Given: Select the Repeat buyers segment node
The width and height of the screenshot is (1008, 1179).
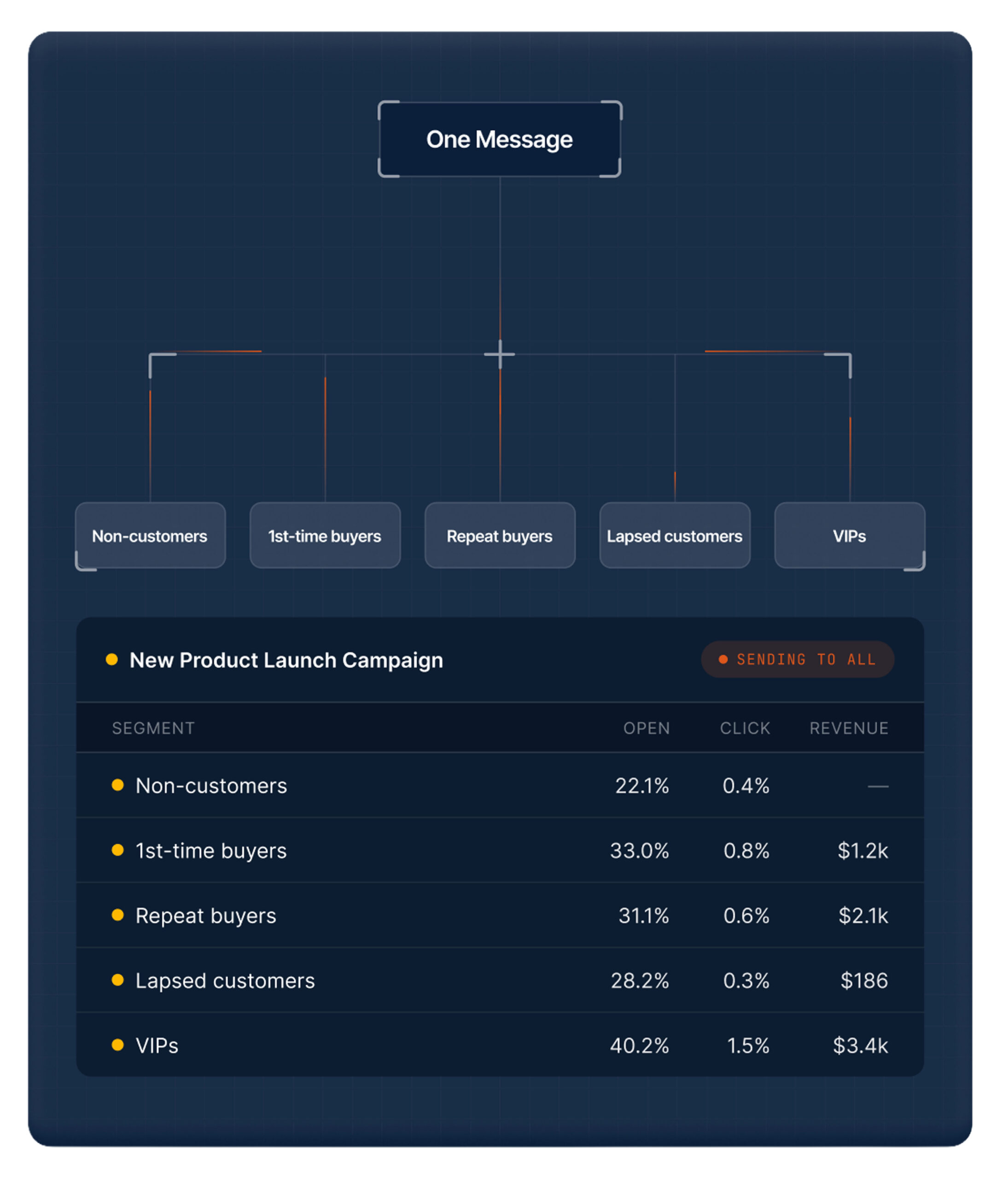Looking at the screenshot, I should pos(500,535).
